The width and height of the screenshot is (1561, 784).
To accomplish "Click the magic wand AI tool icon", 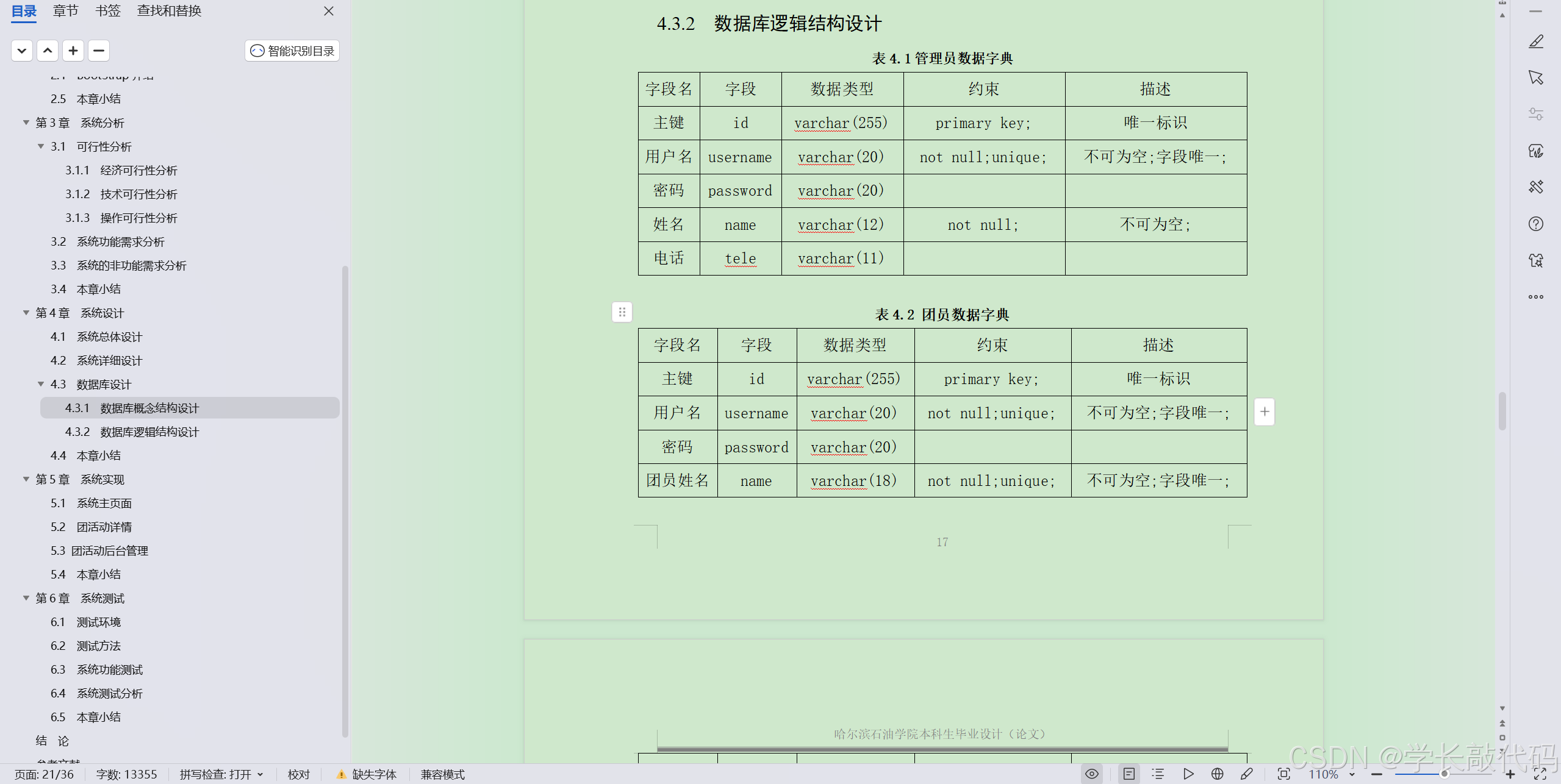I will pyautogui.click(x=1536, y=187).
